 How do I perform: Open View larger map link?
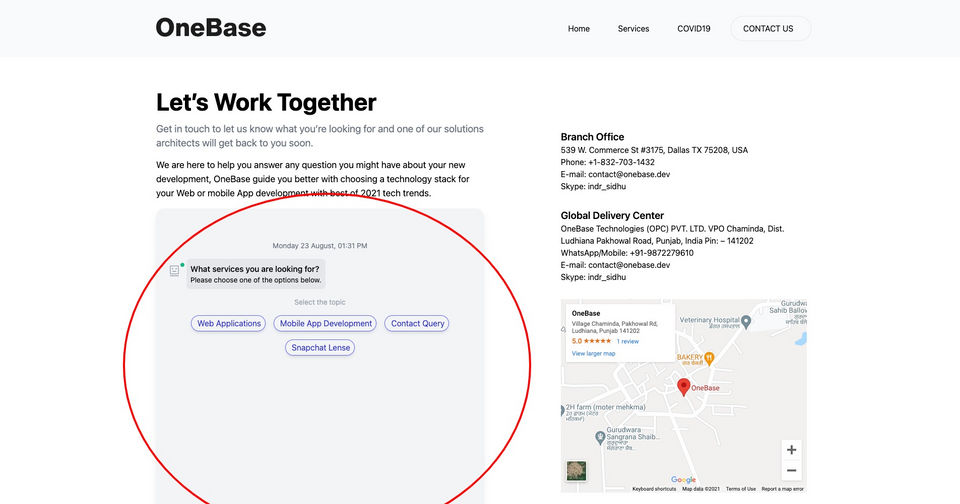point(593,353)
